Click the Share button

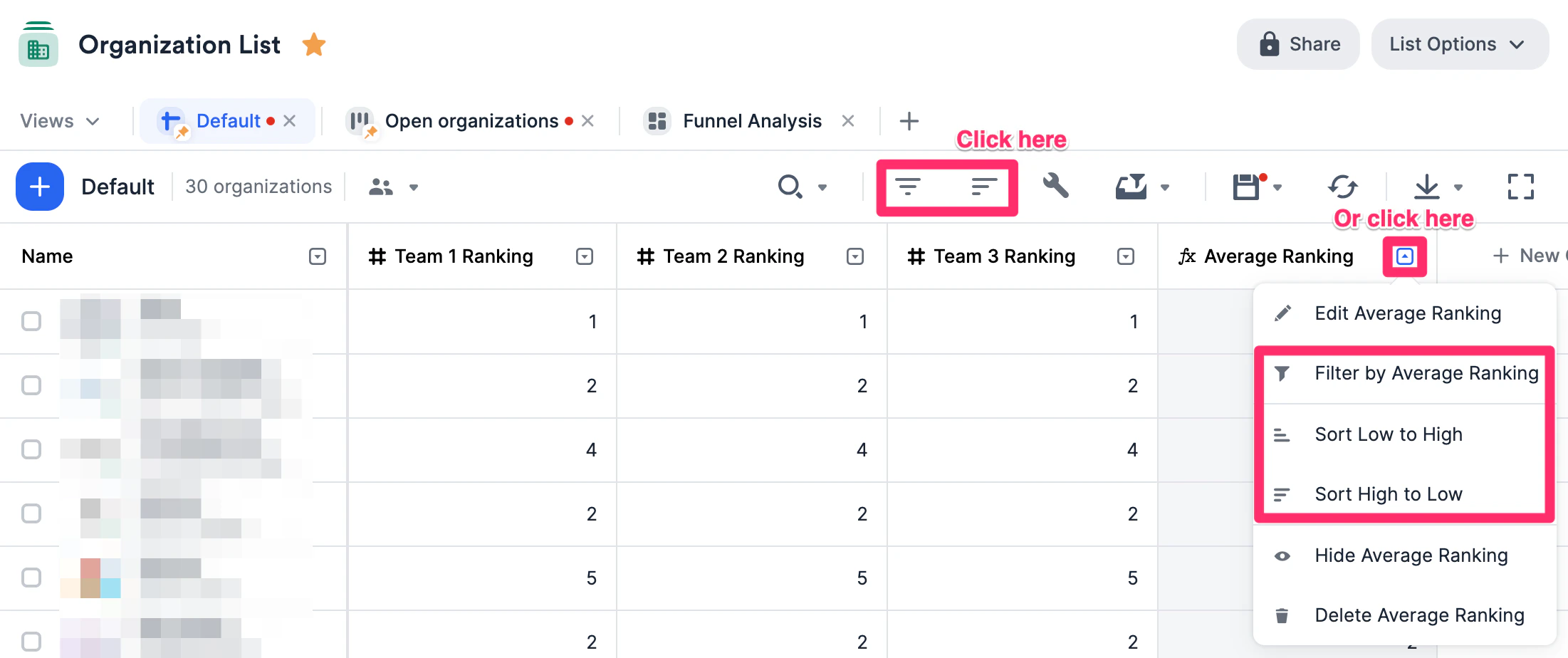pos(1298,44)
